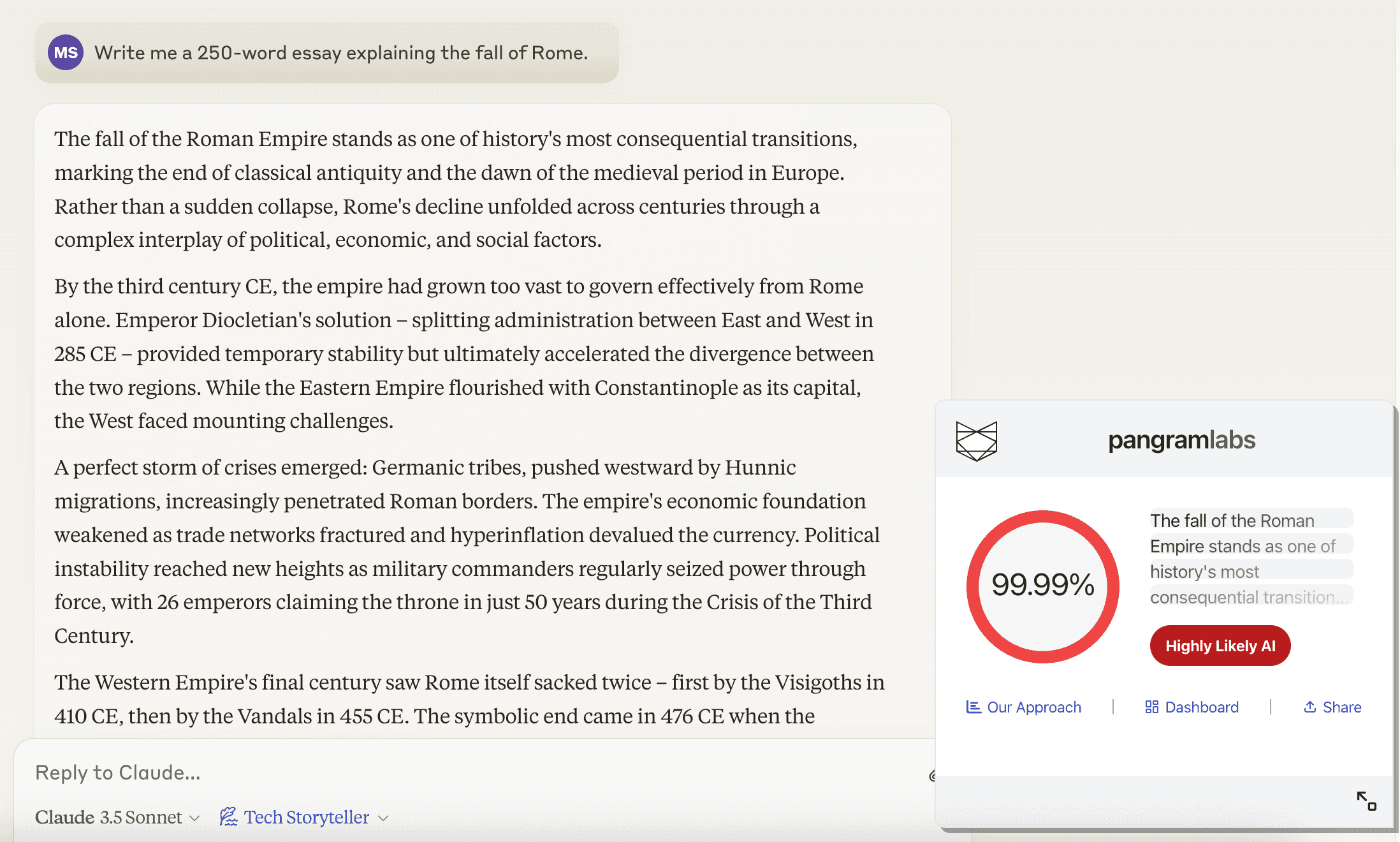Click the pangramlabs title text
This screenshot has width=1400, height=842.
pyautogui.click(x=1181, y=440)
